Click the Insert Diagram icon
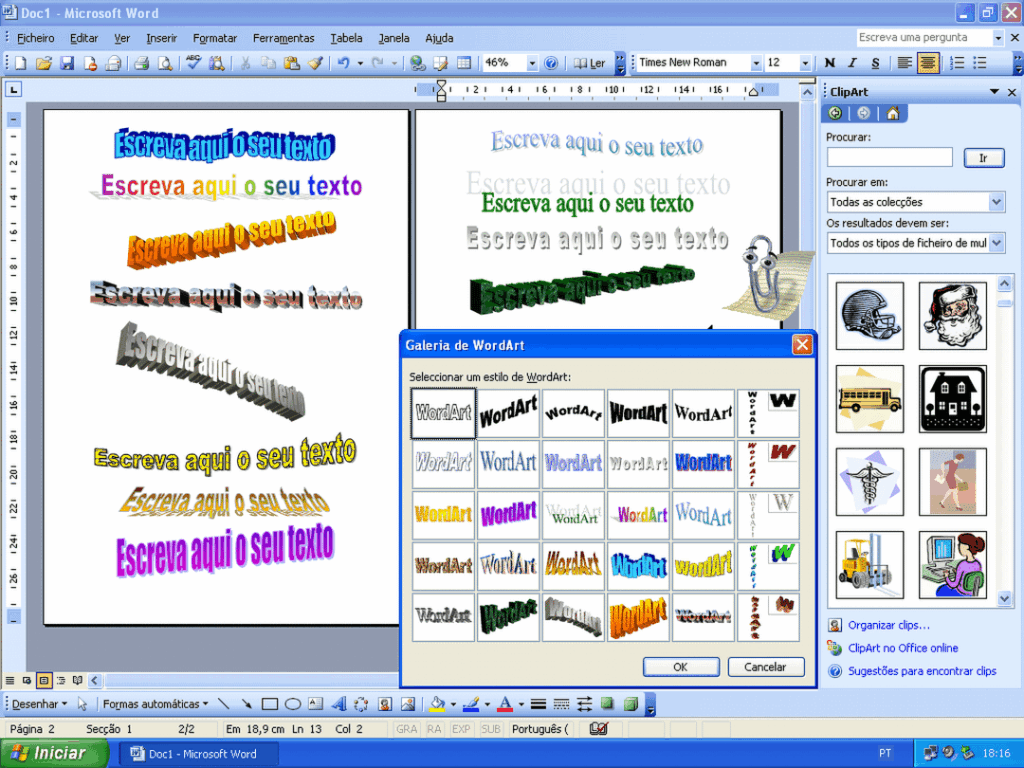 [x=361, y=704]
